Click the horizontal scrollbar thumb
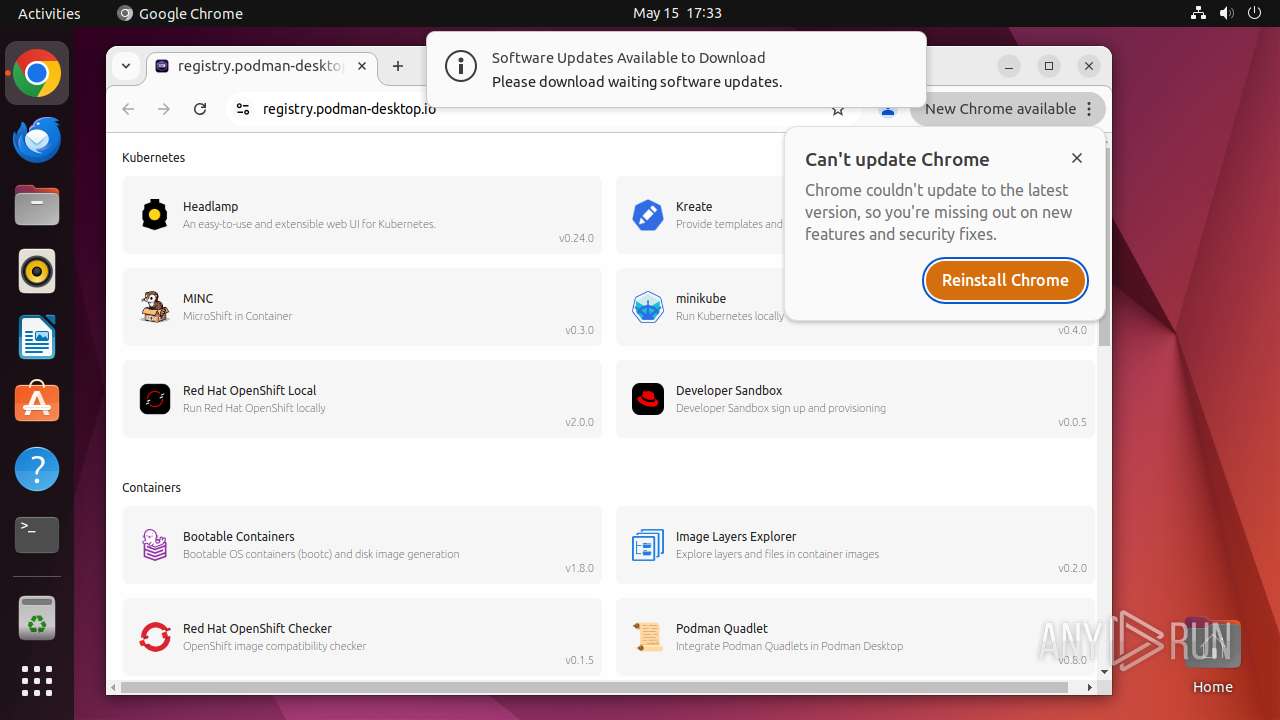This screenshot has width=1280, height=720. point(595,687)
